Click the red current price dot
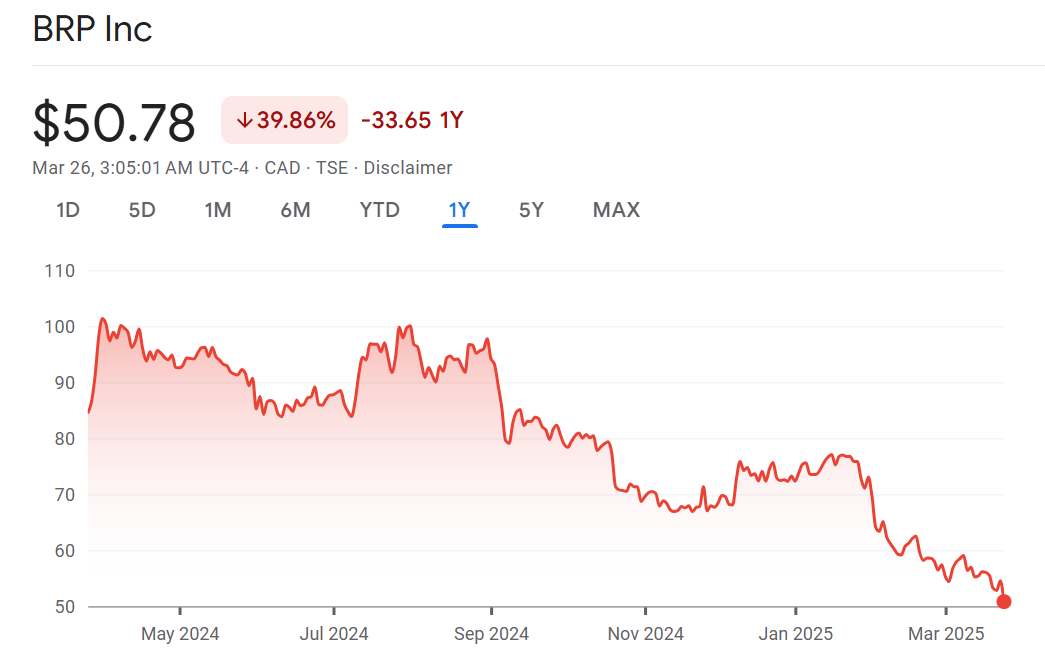Viewport: 1045px width, 667px height. [x=1004, y=602]
